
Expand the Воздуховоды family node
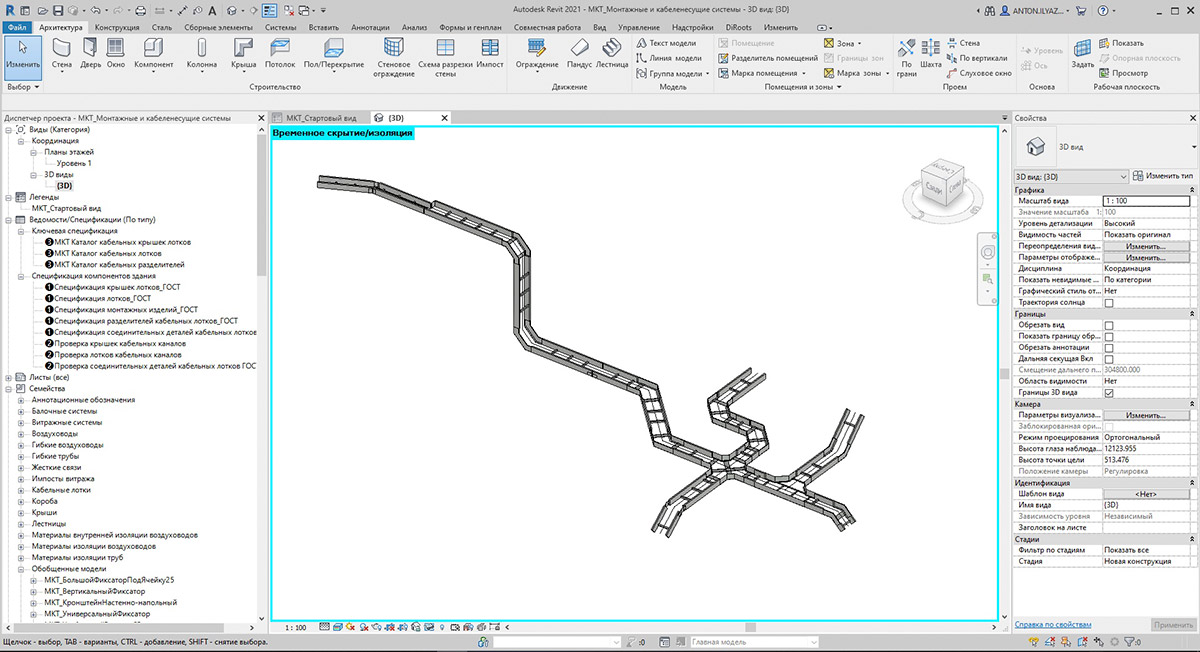[x=22, y=434]
